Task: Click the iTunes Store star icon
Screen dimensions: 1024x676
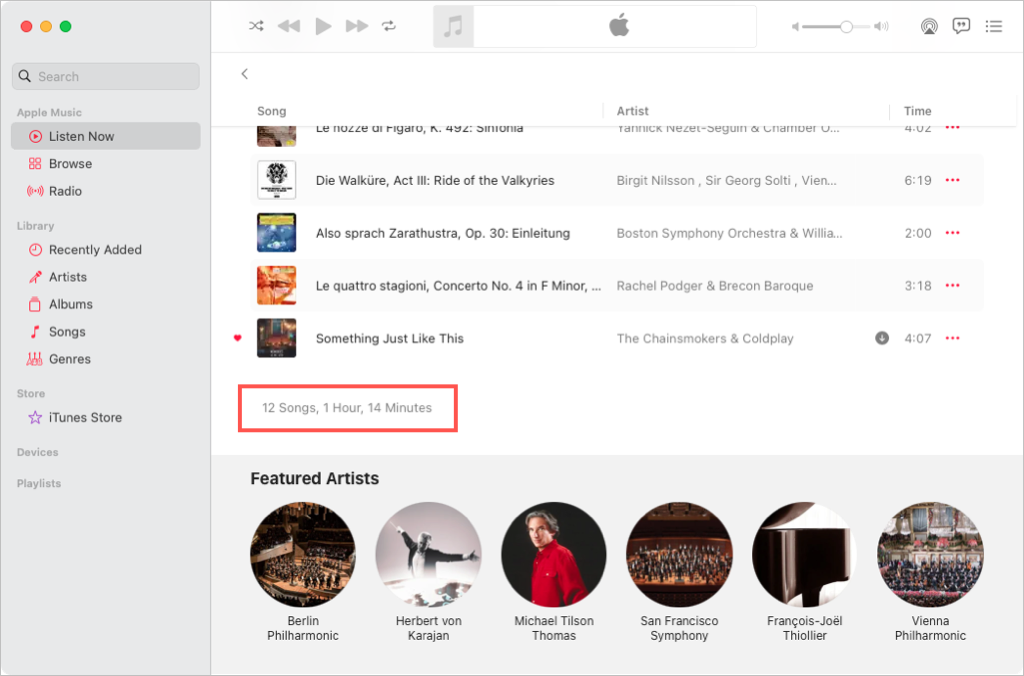Action: tap(35, 417)
